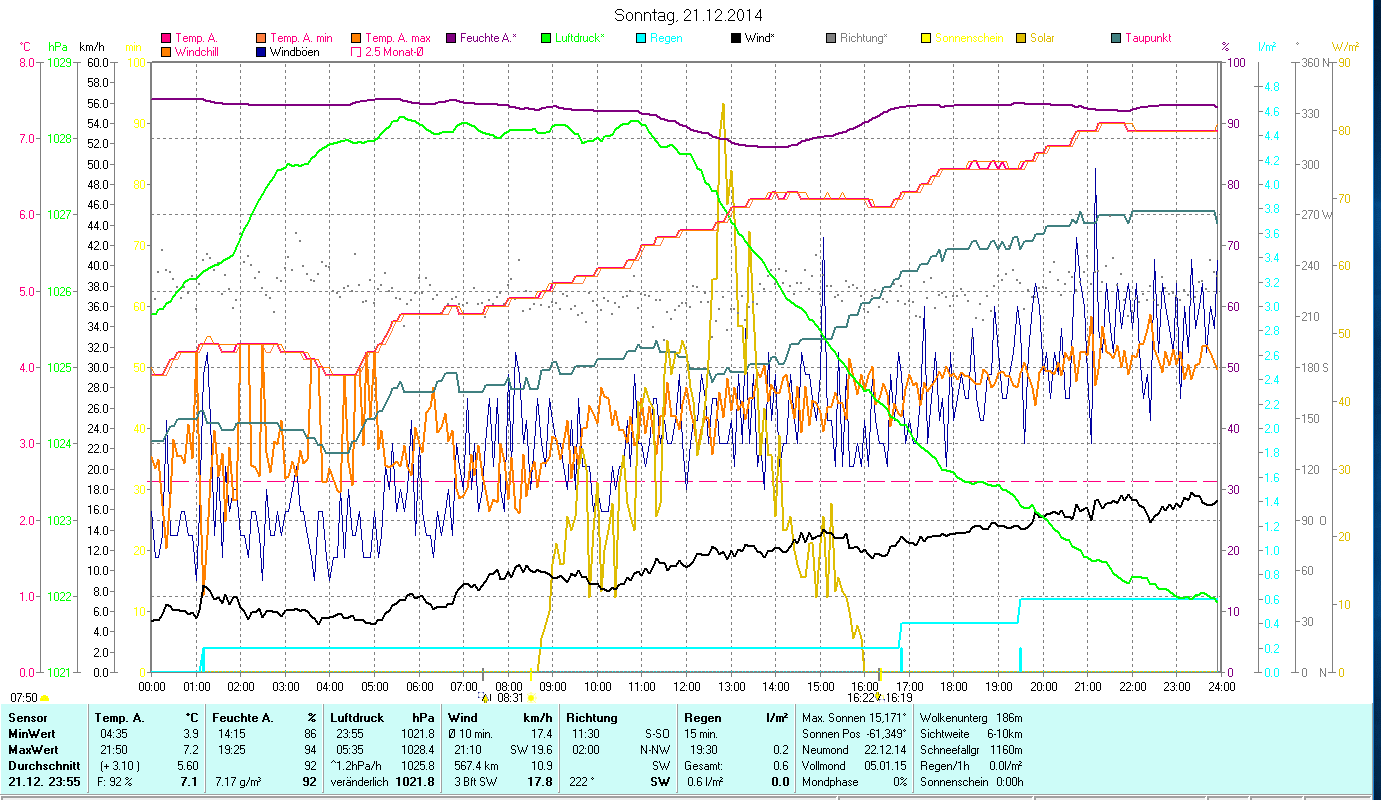Click the '222 °' wind direction value
The width and height of the screenshot is (1381, 800).
(x=582, y=782)
